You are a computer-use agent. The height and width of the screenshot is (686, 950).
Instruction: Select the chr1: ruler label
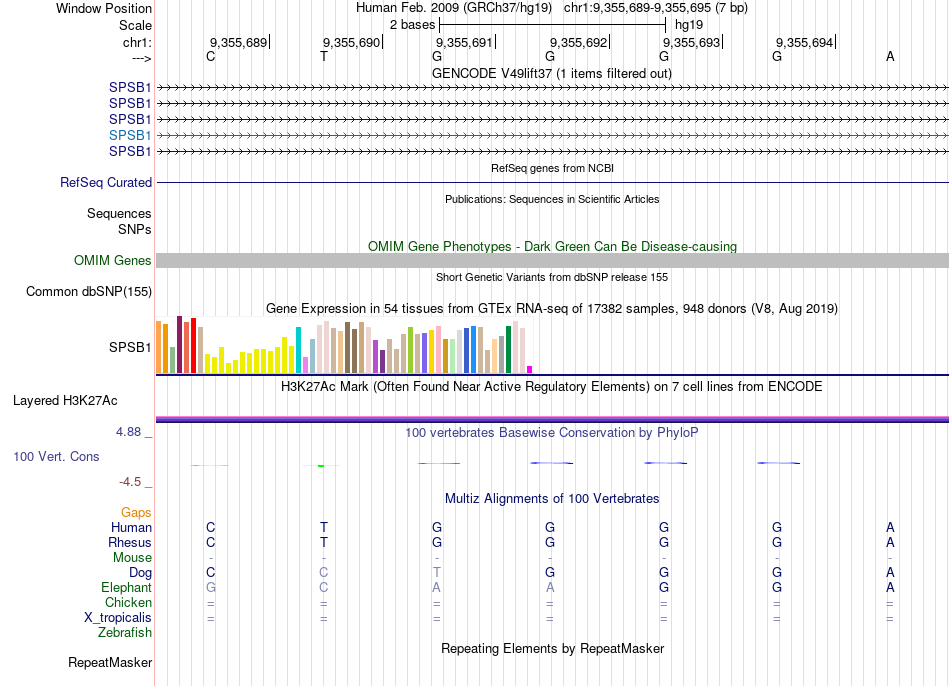pyautogui.click(x=137, y=42)
